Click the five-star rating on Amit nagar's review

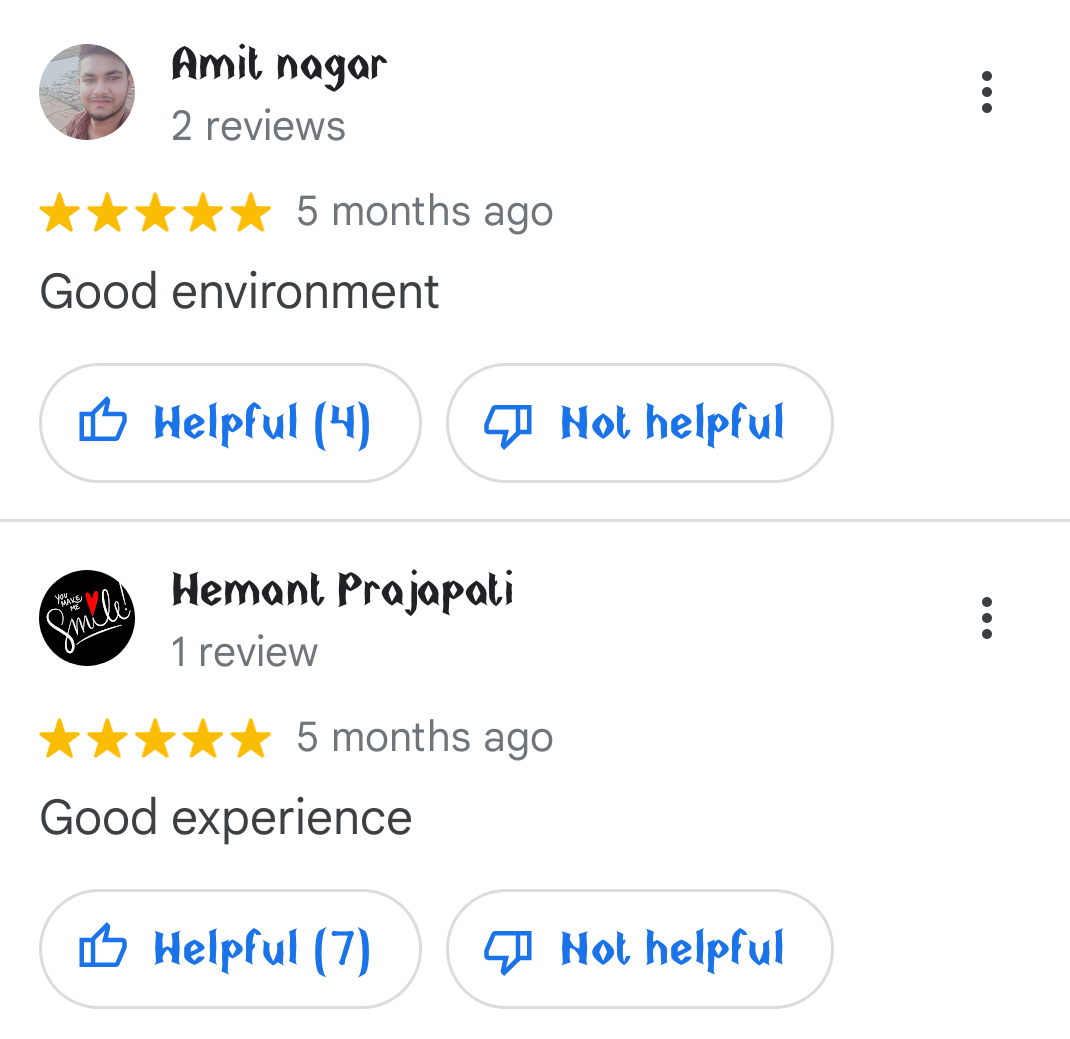pyautogui.click(x=156, y=212)
